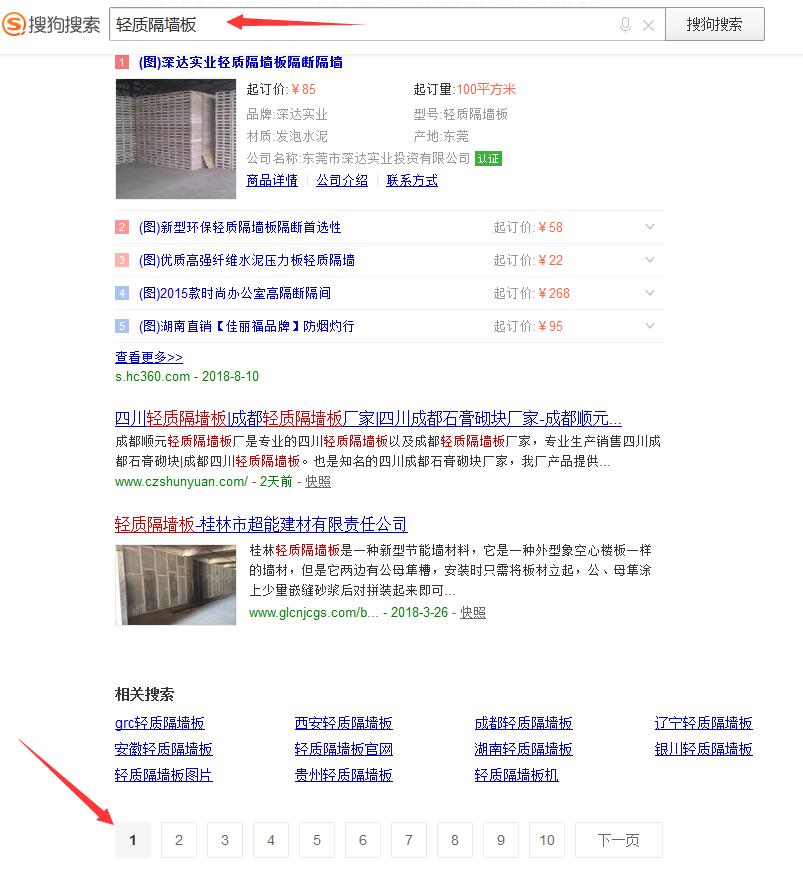Expand the ¥268 office partition listing
The height and width of the screenshot is (887, 803).
650,293
